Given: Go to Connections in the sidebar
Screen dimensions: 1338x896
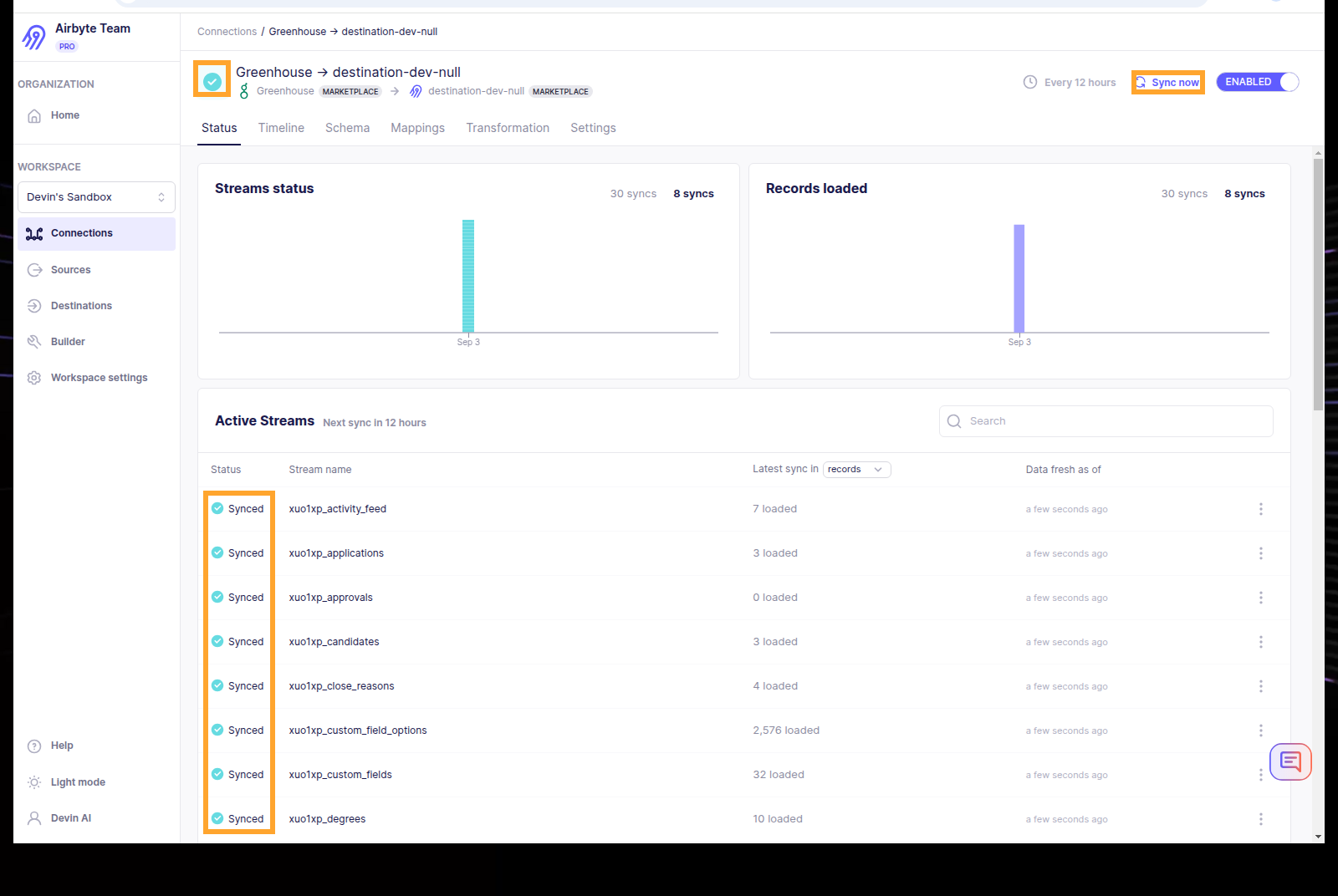Looking at the screenshot, I should click(96, 233).
